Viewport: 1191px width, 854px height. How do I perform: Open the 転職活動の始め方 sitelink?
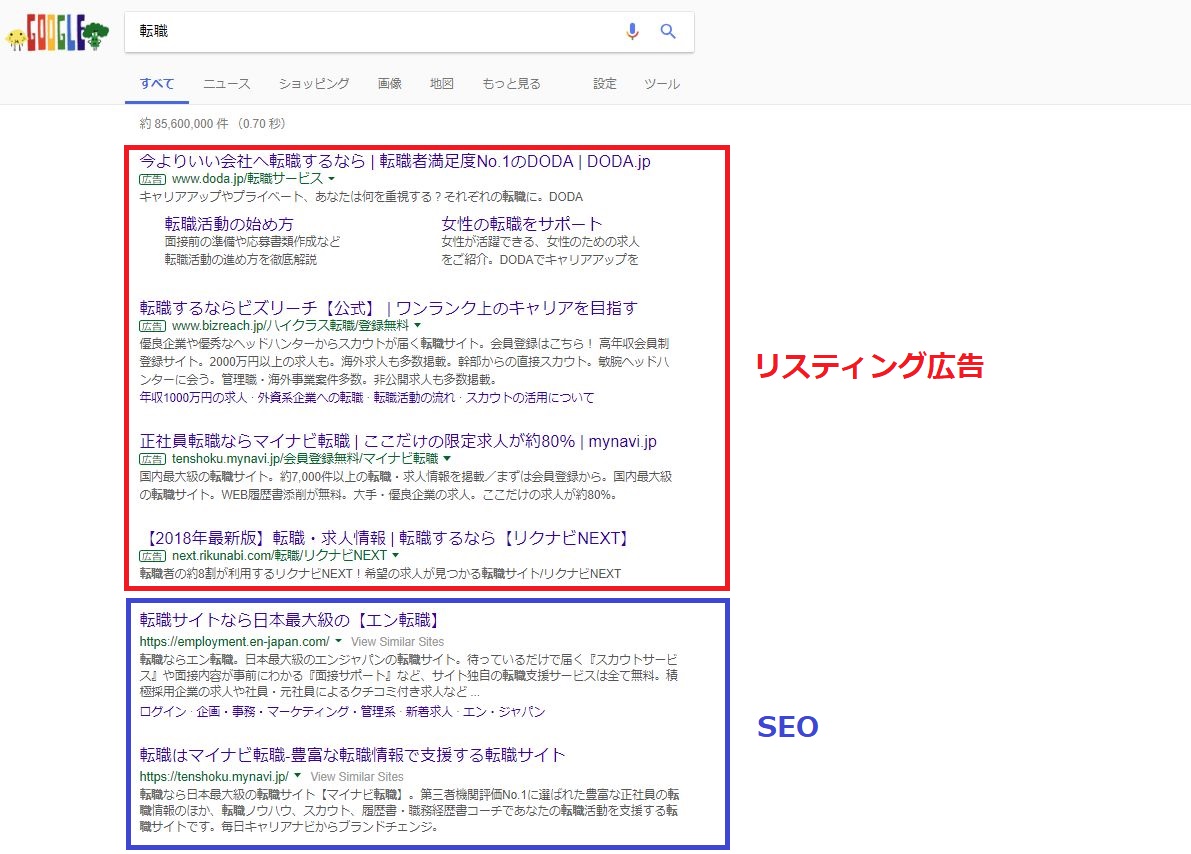pyautogui.click(x=229, y=224)
